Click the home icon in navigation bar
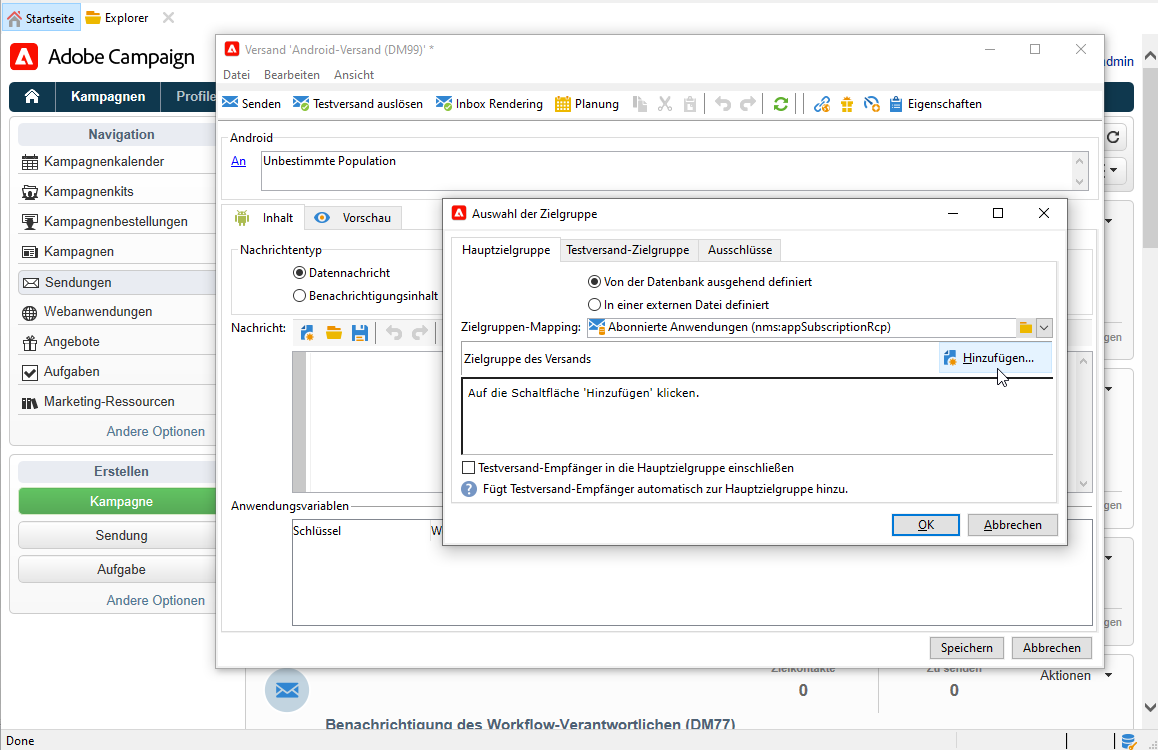Image resolution: width=1158 pixels, height=750 pixels. coord(32,97)
